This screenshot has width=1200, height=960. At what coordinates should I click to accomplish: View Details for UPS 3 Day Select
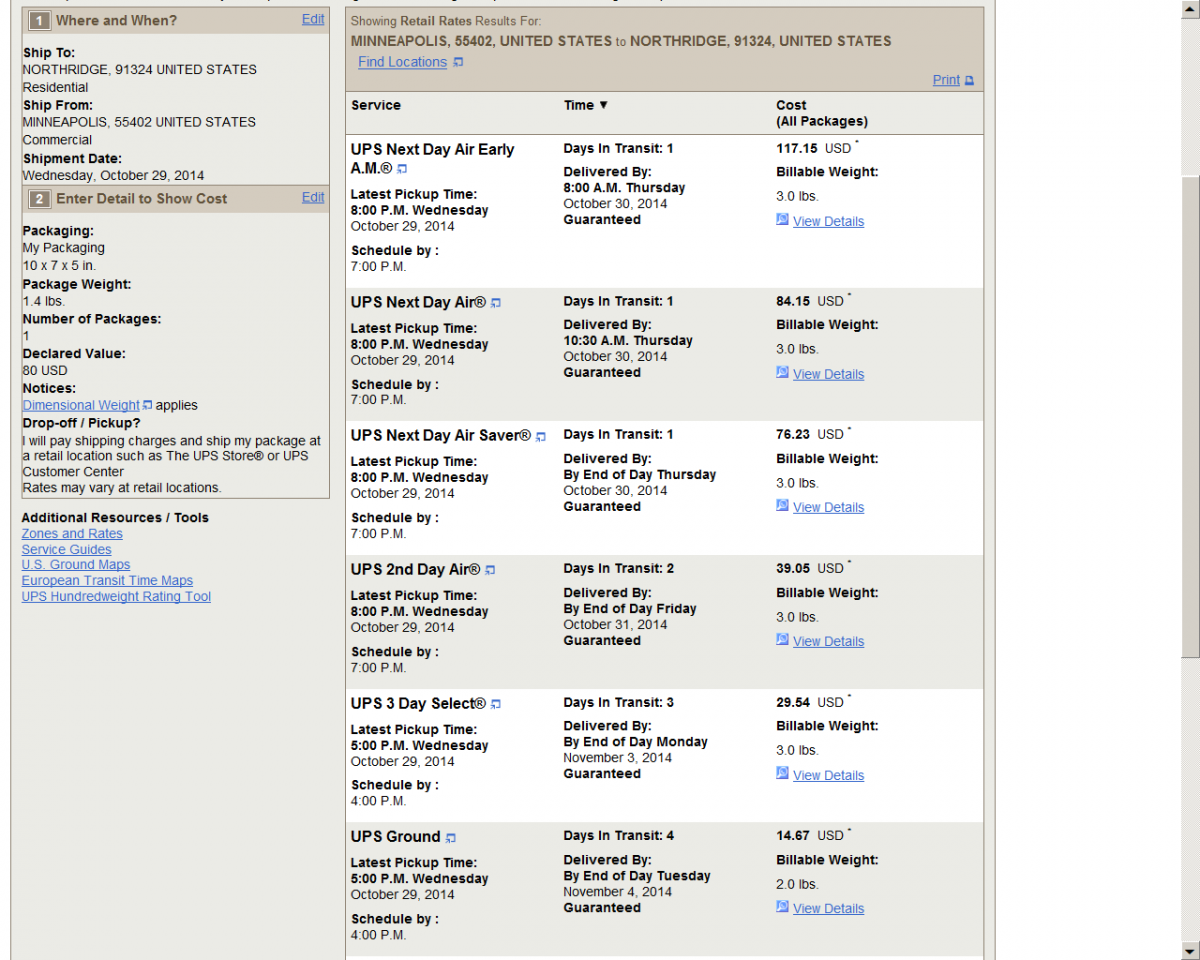click(828, 776)
